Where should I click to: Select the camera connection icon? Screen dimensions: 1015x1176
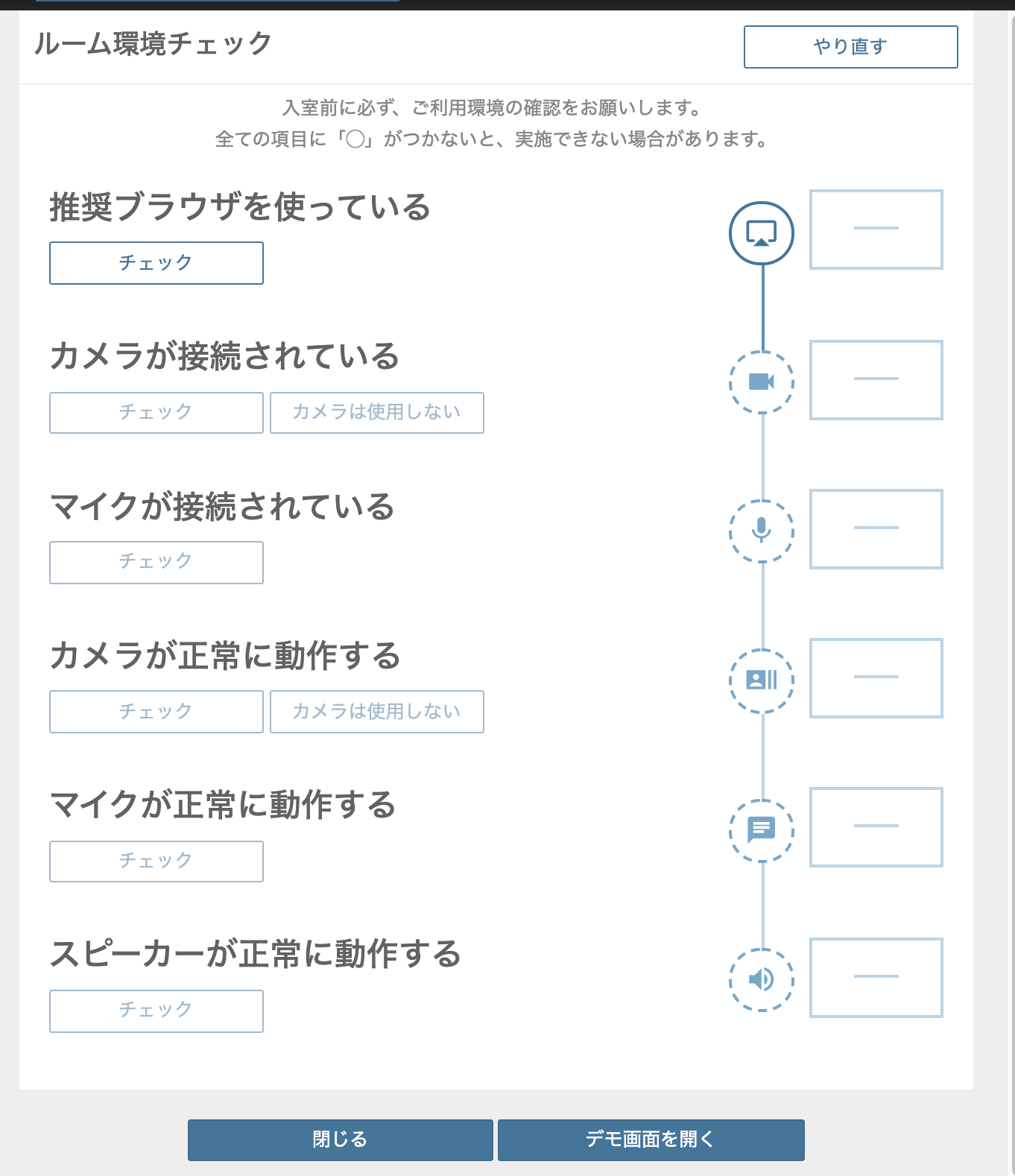pos(762,380)
